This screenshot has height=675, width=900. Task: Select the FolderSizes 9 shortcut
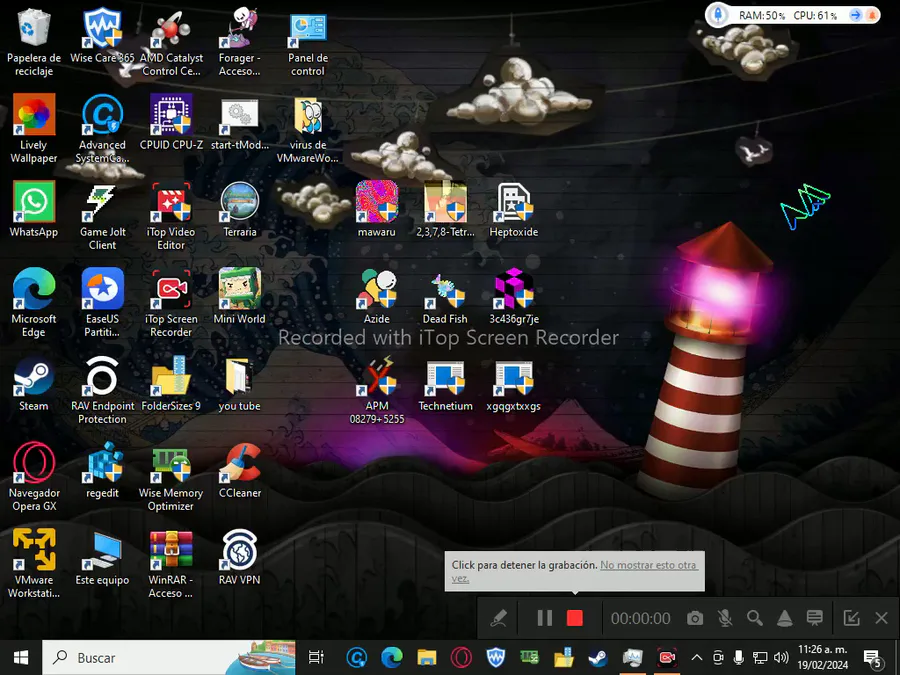click(x=171, y=383)
